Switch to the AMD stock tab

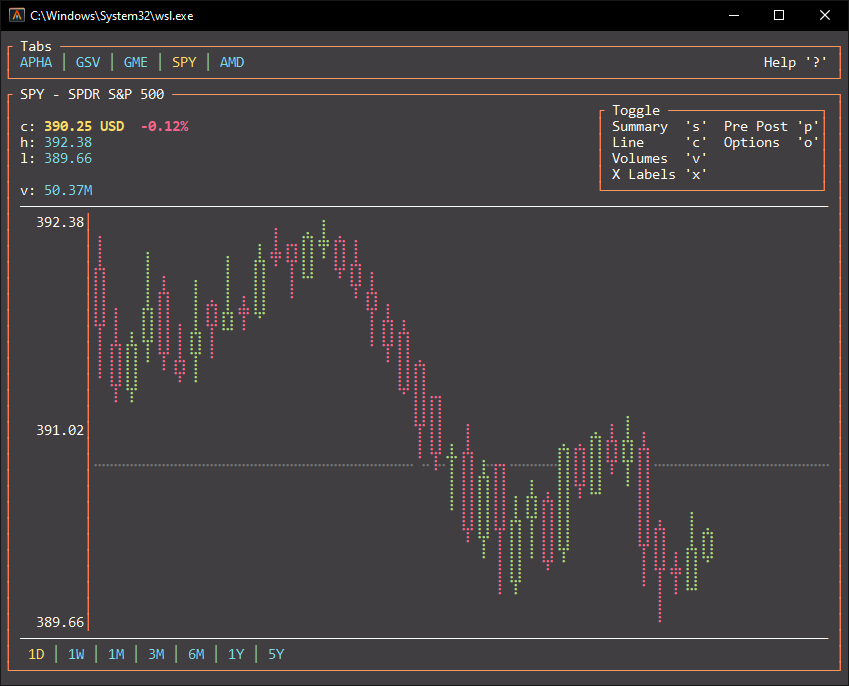(x=232, y=62)
